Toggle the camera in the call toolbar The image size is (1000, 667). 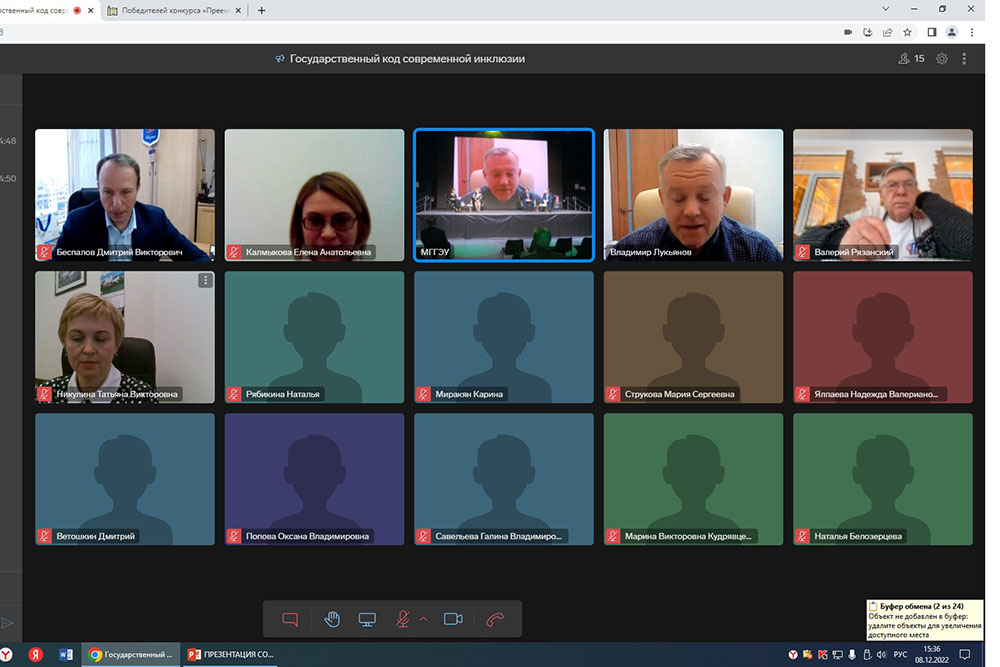click(453, 619)
